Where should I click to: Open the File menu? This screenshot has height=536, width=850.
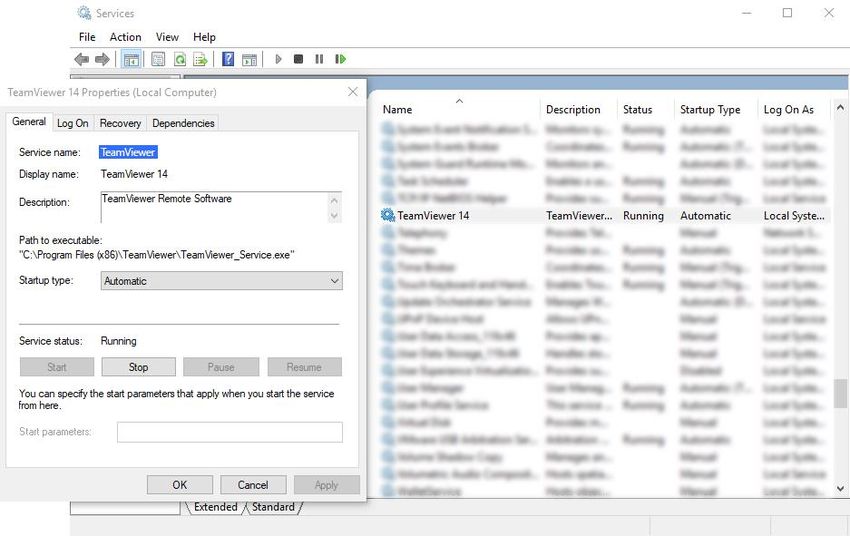(x=87, y=37)
